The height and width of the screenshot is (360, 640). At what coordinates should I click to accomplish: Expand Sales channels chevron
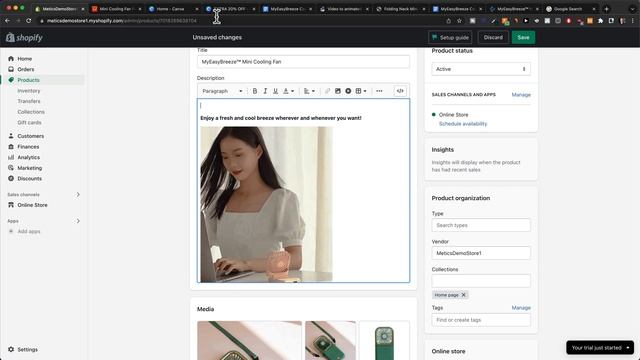(x=78, y=195)
